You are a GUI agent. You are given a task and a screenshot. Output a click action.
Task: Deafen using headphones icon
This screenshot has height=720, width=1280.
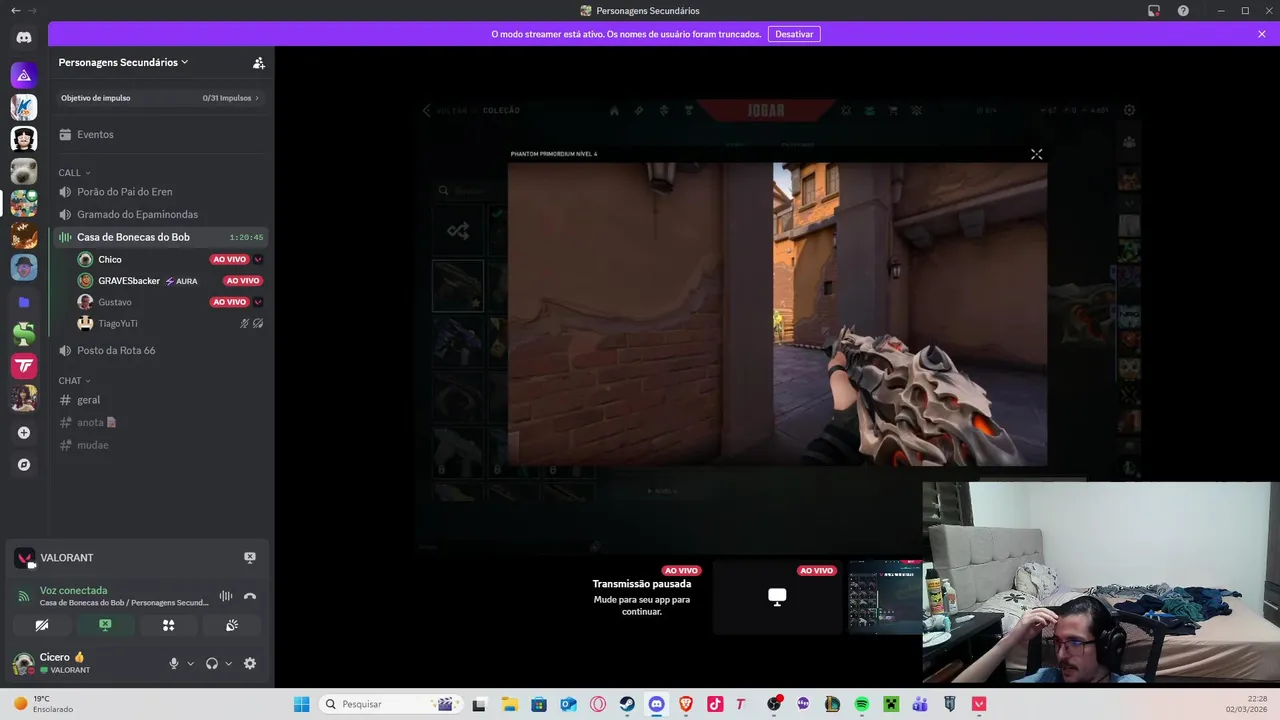tap(212, 663)
